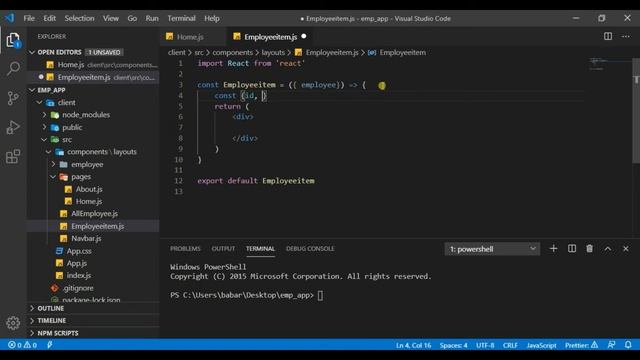Open the Help menu
The width and height of the screenshot is (640, 360).
pos(212,18)
